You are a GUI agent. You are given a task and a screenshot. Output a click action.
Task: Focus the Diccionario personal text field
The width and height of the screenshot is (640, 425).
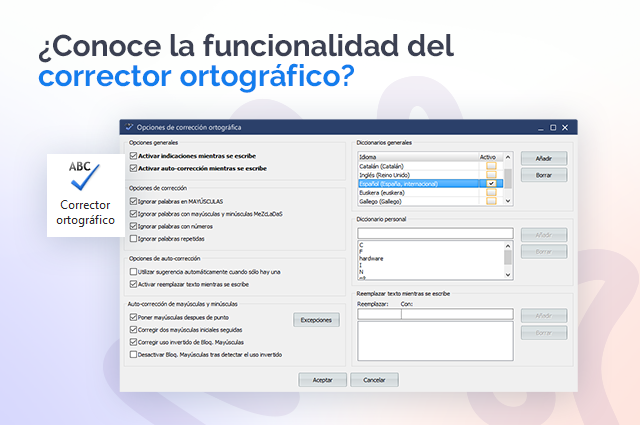pyautogui.click(x=434, y=233)
